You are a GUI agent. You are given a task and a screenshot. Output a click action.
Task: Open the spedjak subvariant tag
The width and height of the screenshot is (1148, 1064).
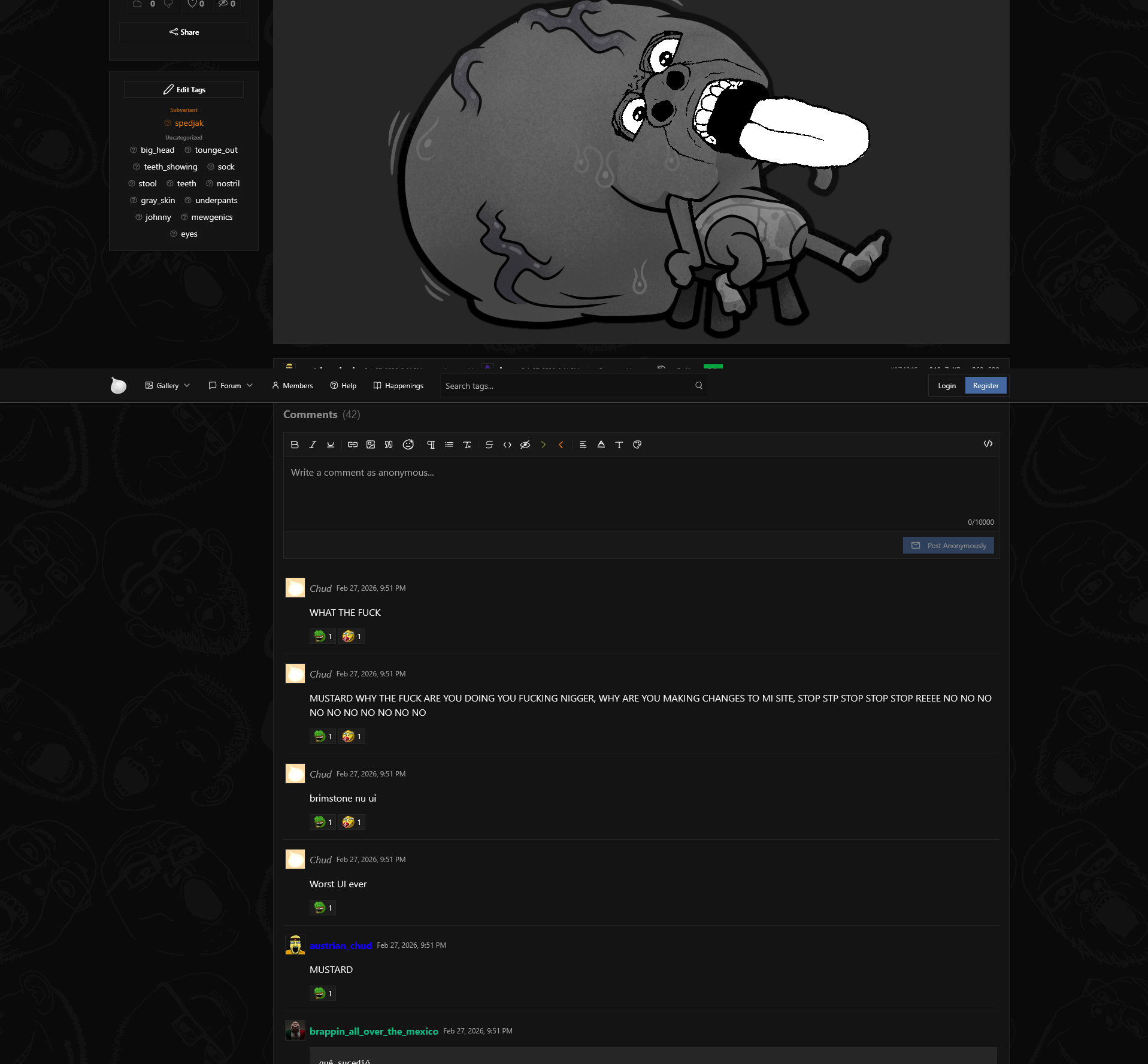coord(189,123)
